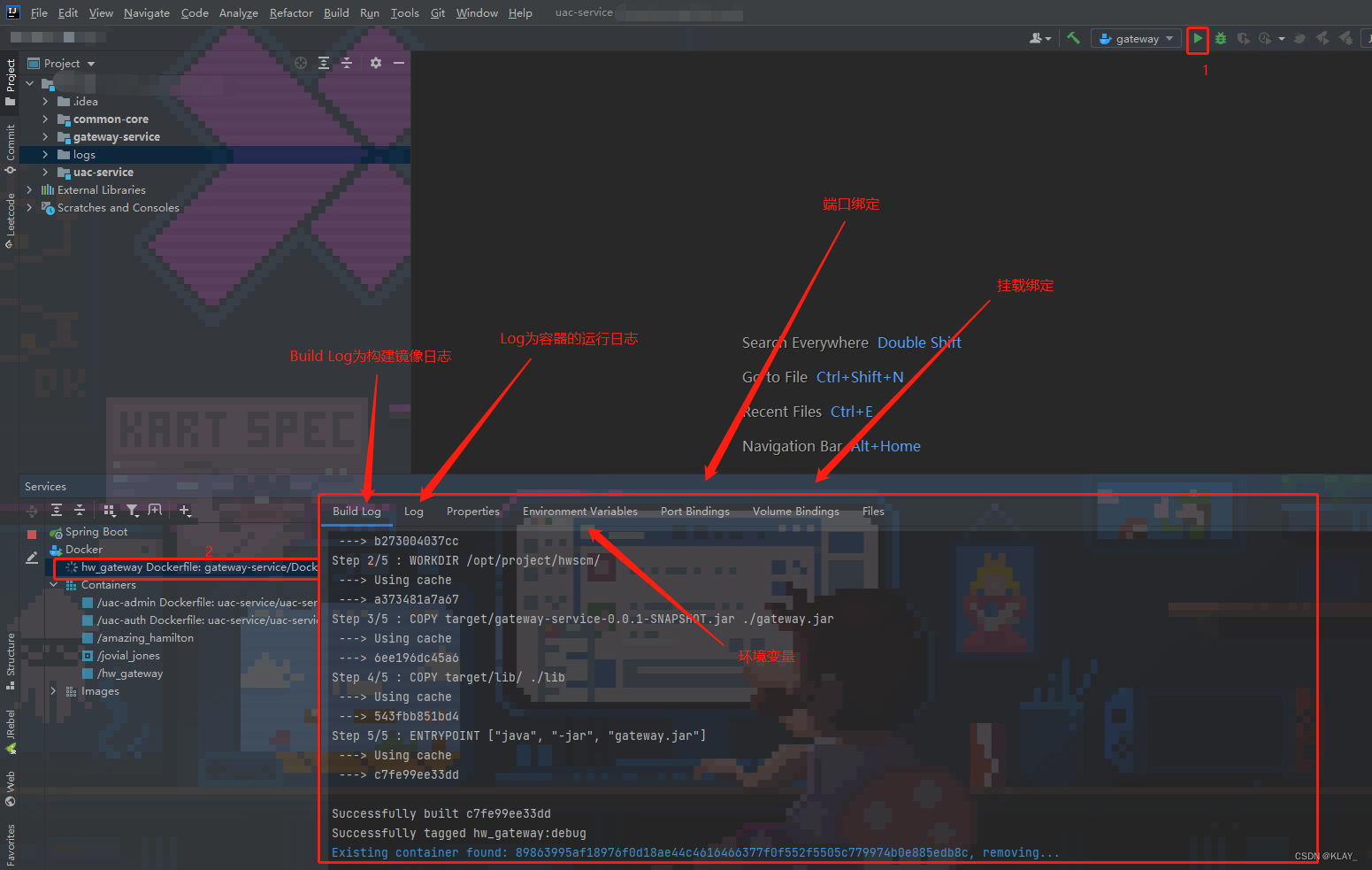Switch to the Log tab
The width and height of the screenshot is (1372, 870).
414,511
